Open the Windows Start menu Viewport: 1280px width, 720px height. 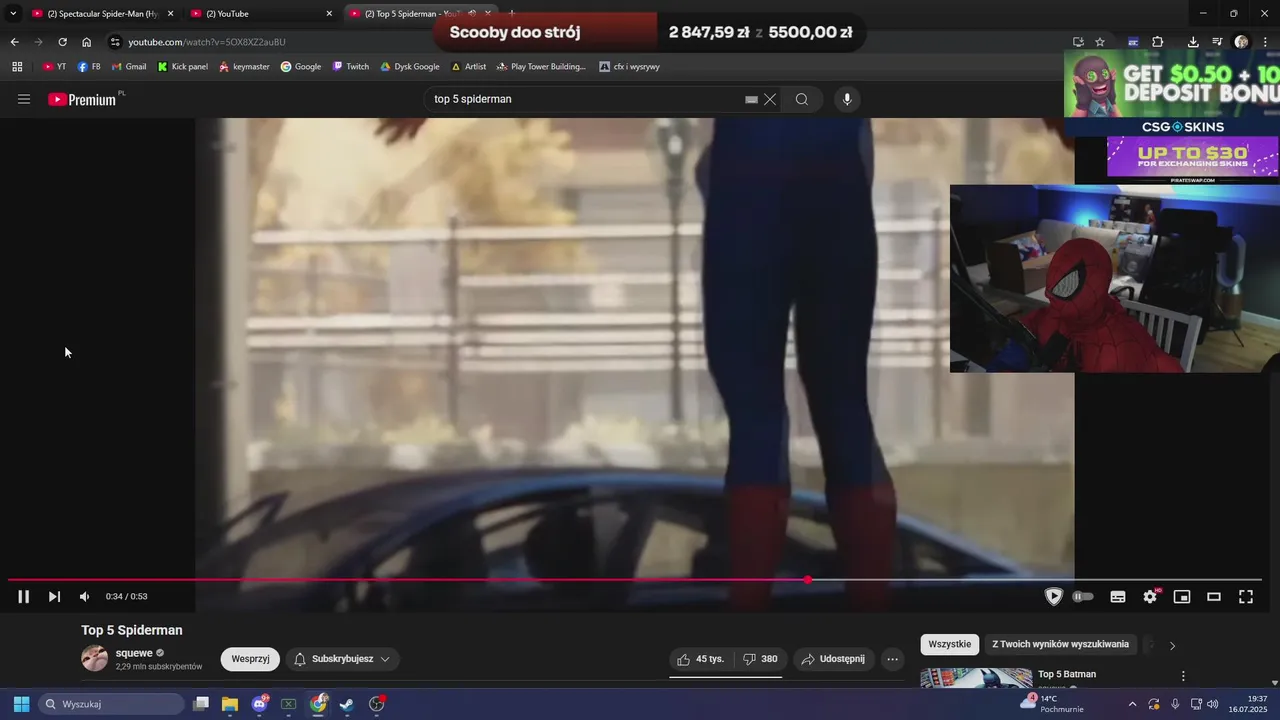tap(21, 704)
